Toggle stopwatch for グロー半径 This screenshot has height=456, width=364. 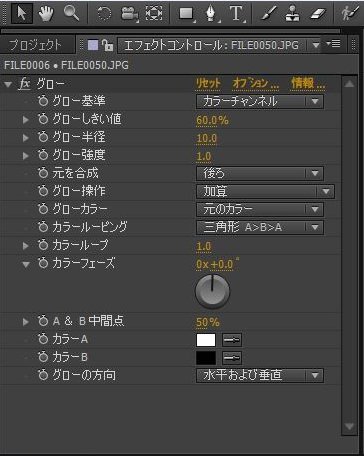tap(43, 137)
